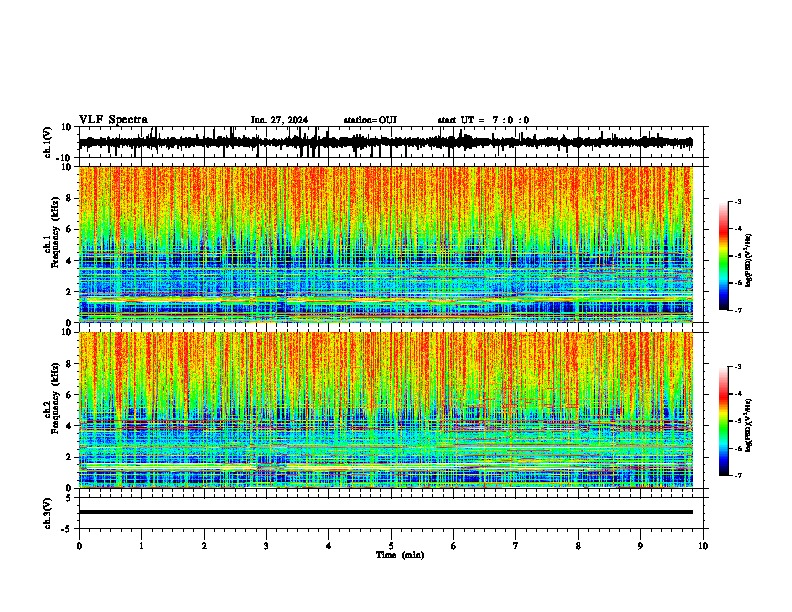Click the ch.2 spectrogram color scale bar
The width and height of the screenshot is (792, 612).
point(724,421)
